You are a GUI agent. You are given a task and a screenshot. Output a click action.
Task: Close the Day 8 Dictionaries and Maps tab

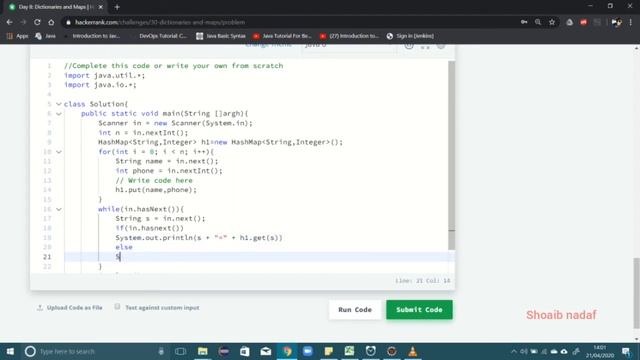tap(101, 7)
